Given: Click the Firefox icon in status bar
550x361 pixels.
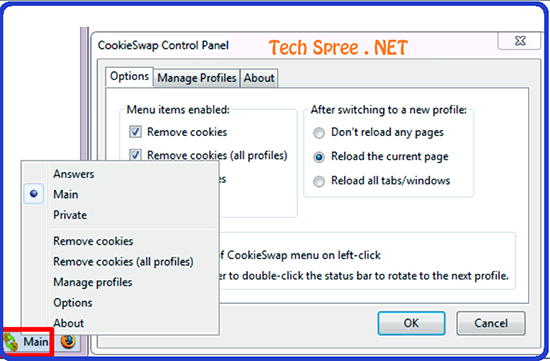Looking at the screenshot, I should click(x=68, y=341).
